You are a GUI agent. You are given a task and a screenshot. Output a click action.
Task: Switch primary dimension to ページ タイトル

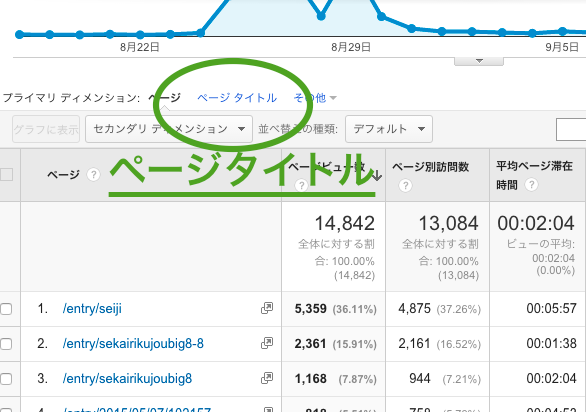tap(237, 98)
